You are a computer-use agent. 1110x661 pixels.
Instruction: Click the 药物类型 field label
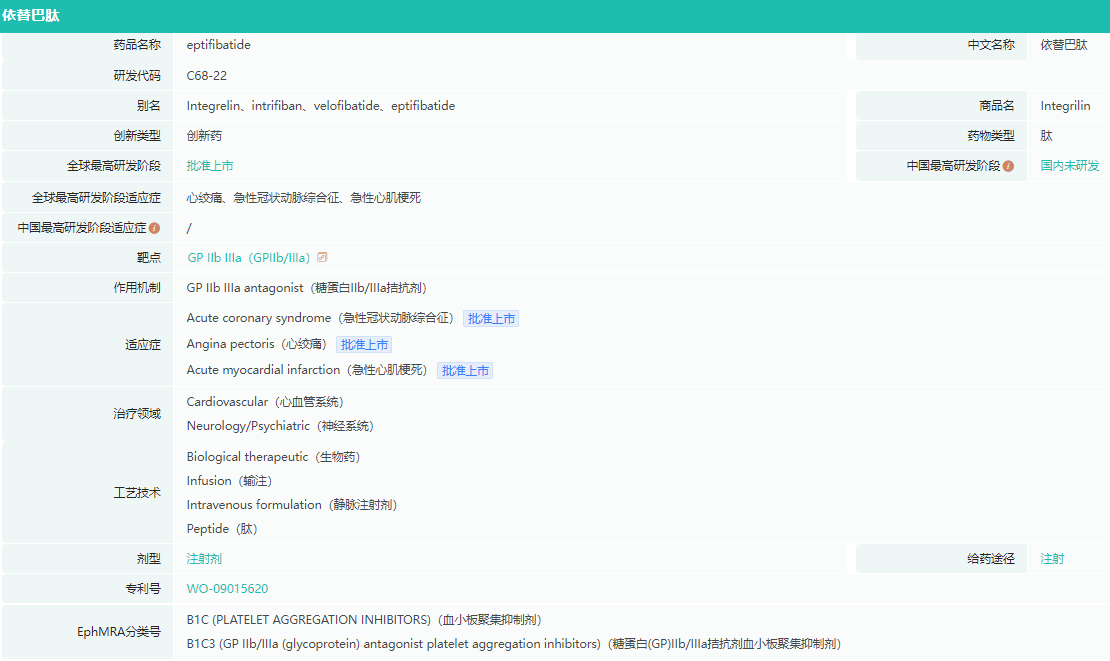(991, 135)
